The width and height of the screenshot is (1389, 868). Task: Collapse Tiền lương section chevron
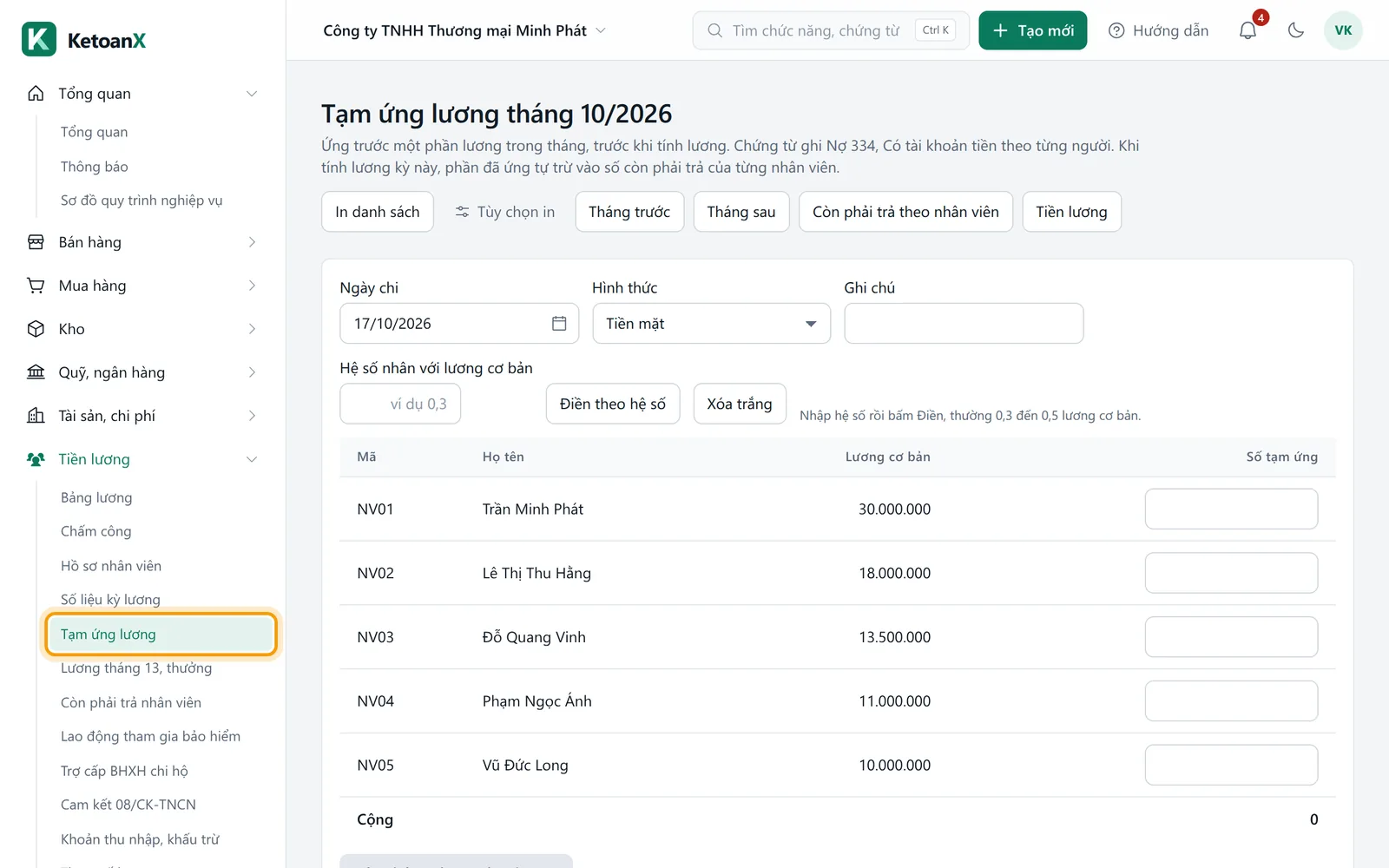point(252,459)
